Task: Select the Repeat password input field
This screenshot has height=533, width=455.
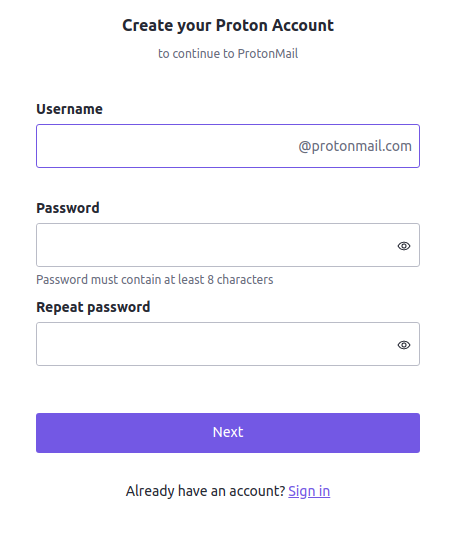Action: pos(228,344)
